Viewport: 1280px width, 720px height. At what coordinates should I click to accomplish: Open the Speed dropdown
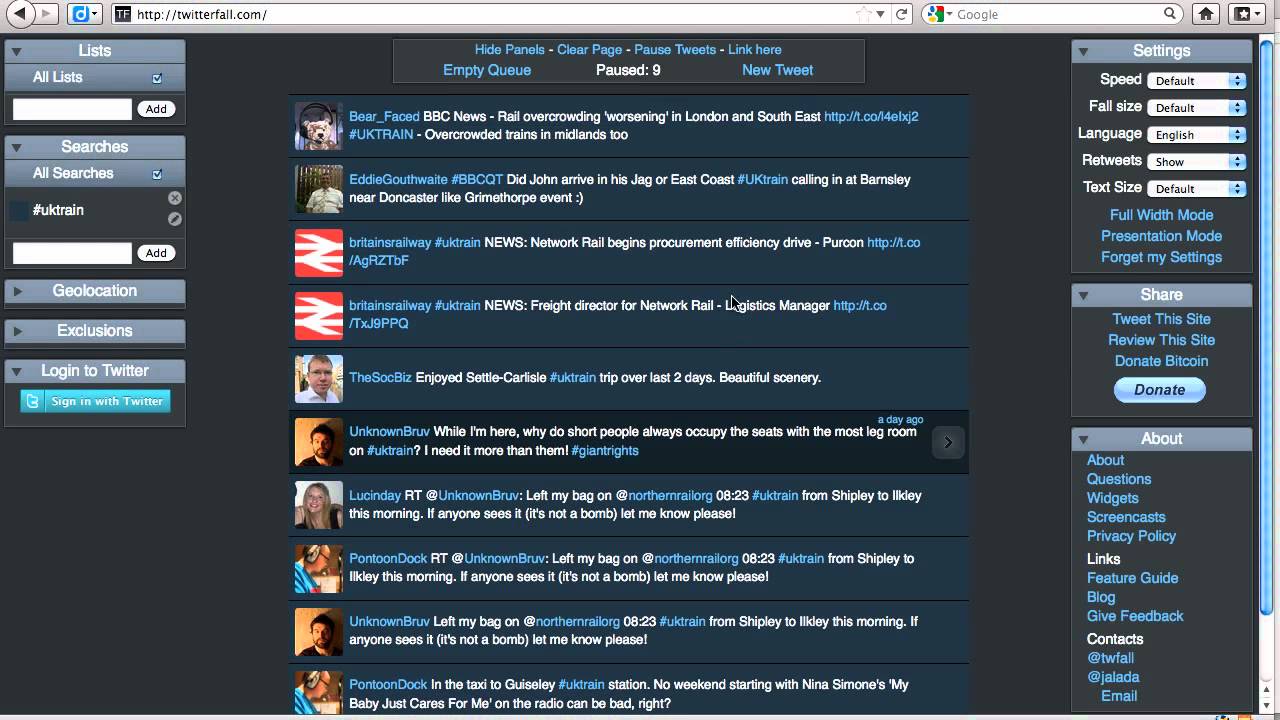tap(1196, 80)
